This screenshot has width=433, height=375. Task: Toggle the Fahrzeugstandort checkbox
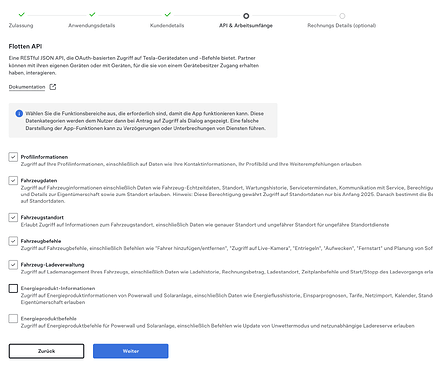[x=13, y=217]
